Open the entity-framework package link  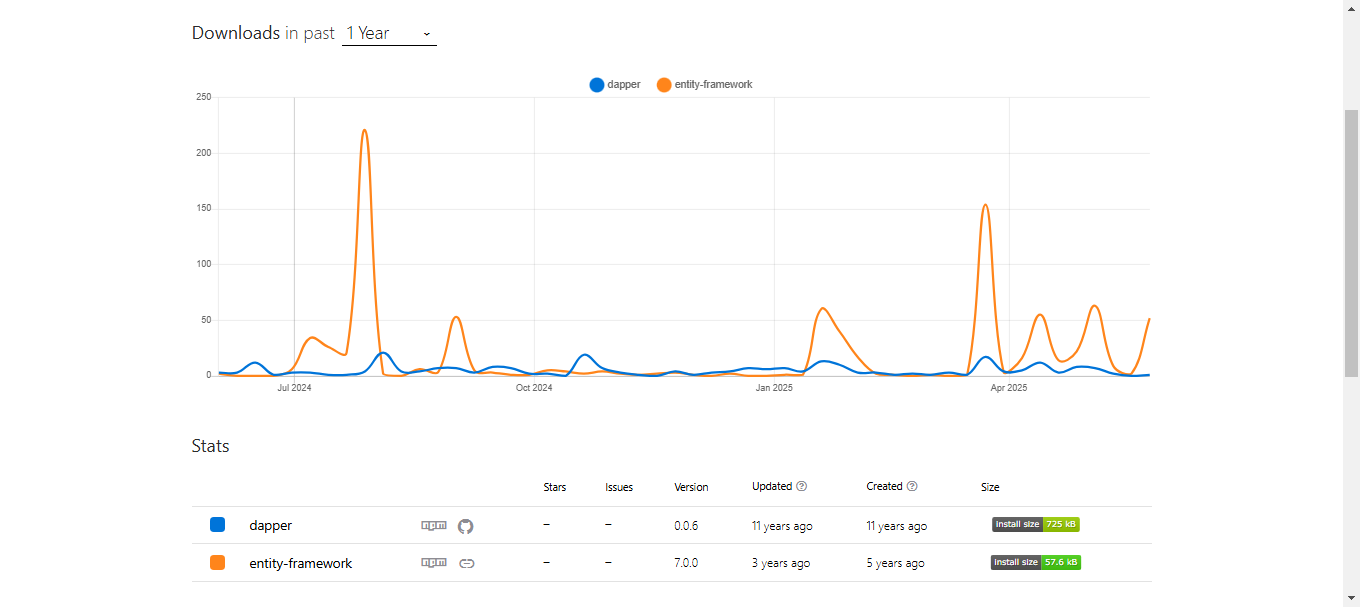click(300, 562)
